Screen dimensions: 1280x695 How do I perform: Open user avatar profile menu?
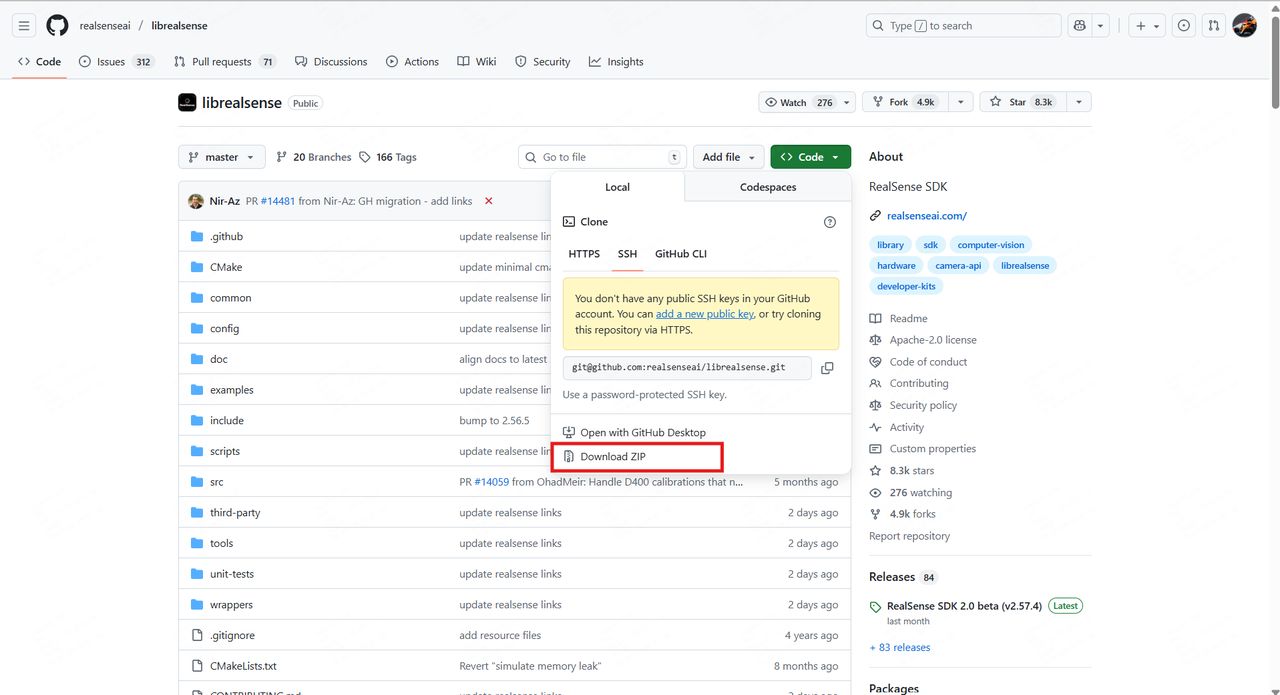click(x=1244, y=26)
